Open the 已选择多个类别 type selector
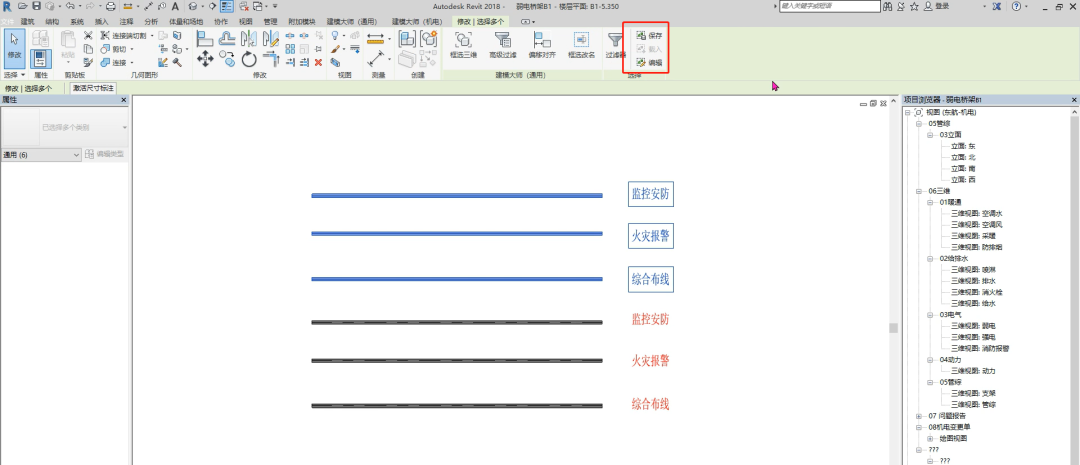The height and width of the screenshot is (465, 1080). click(x=65, y=127)
